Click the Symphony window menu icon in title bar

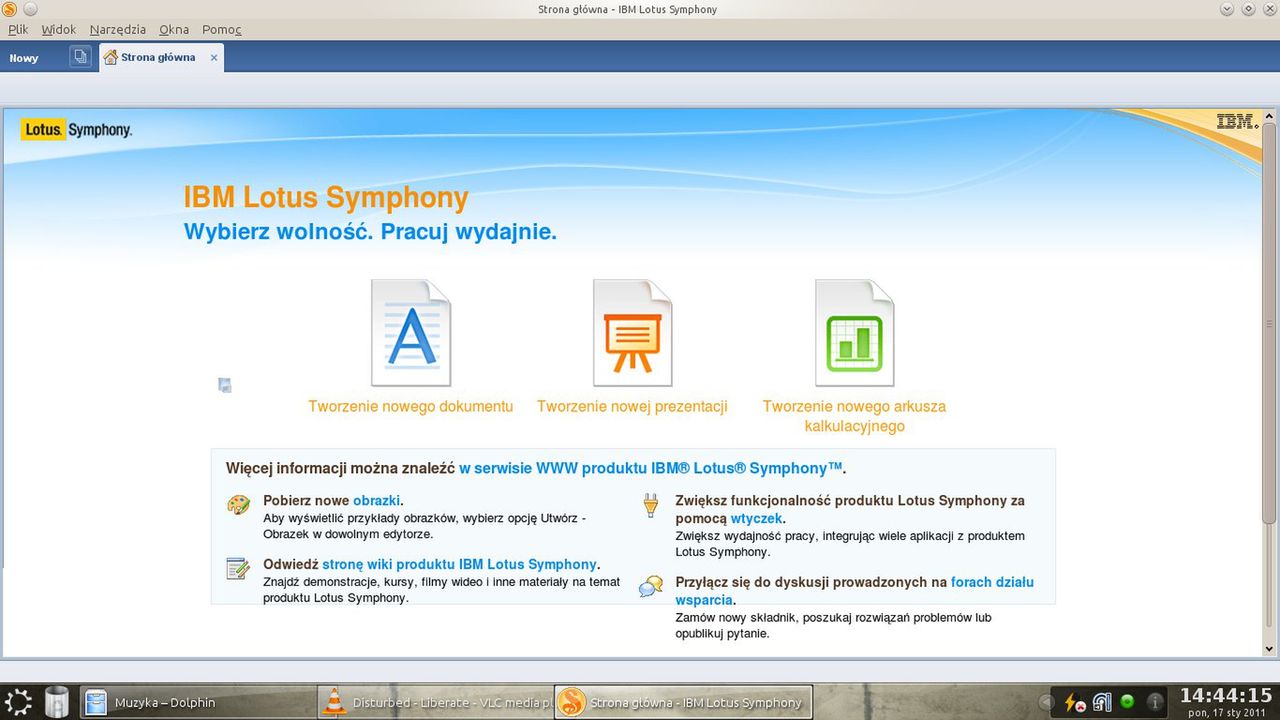pos(9,9)
